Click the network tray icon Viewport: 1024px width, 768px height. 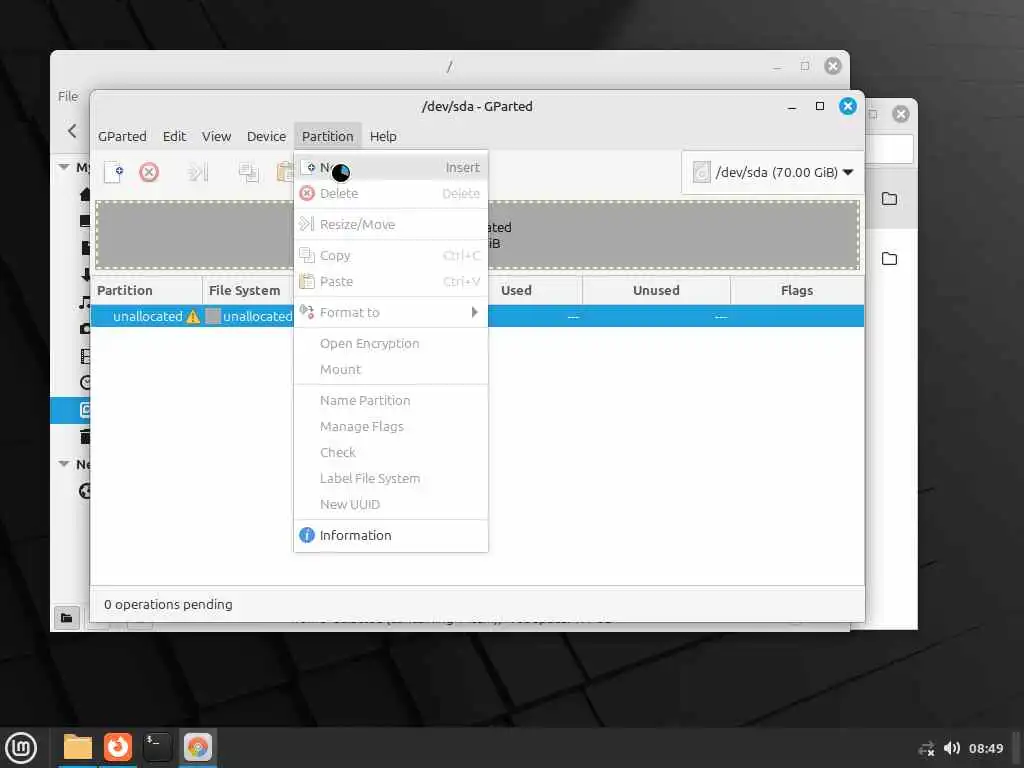point(926,749)
